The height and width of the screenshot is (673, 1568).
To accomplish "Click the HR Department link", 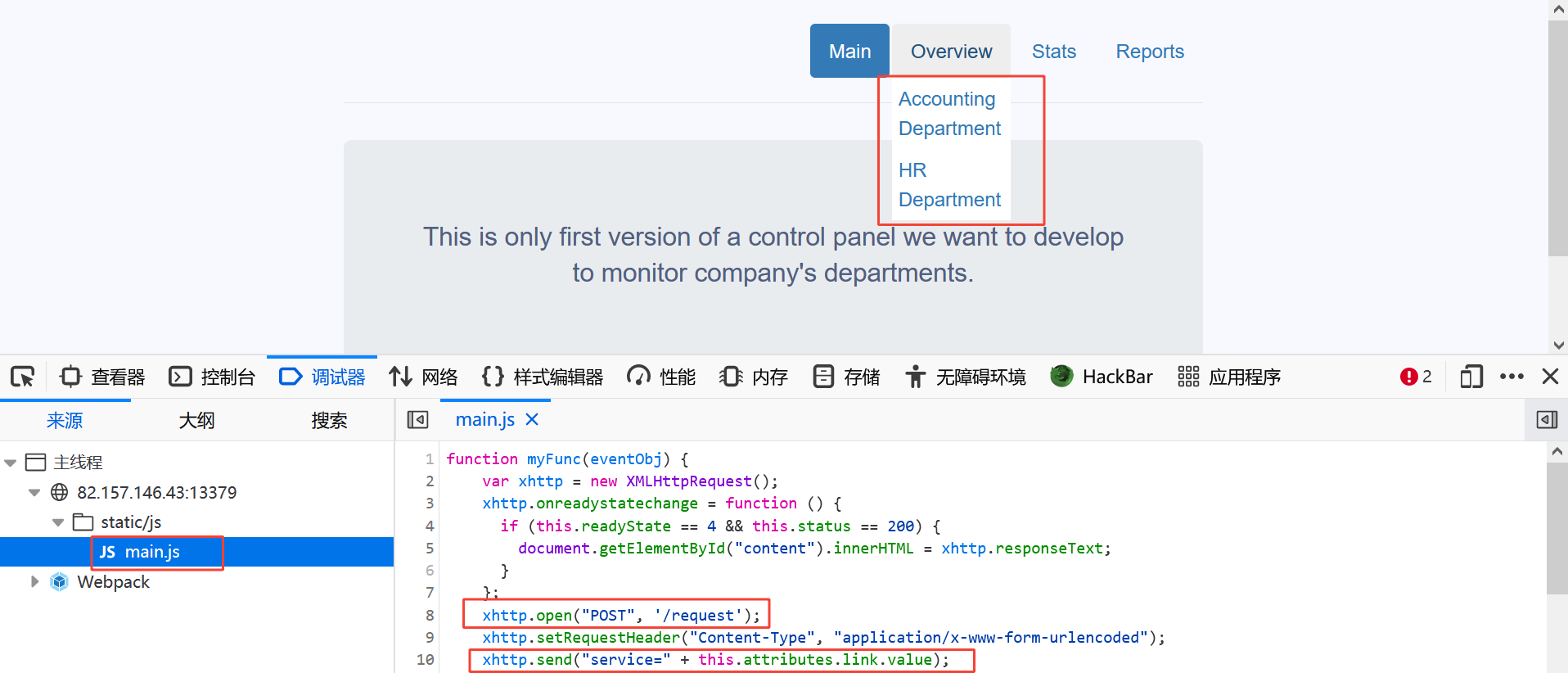I will (949, 185).
